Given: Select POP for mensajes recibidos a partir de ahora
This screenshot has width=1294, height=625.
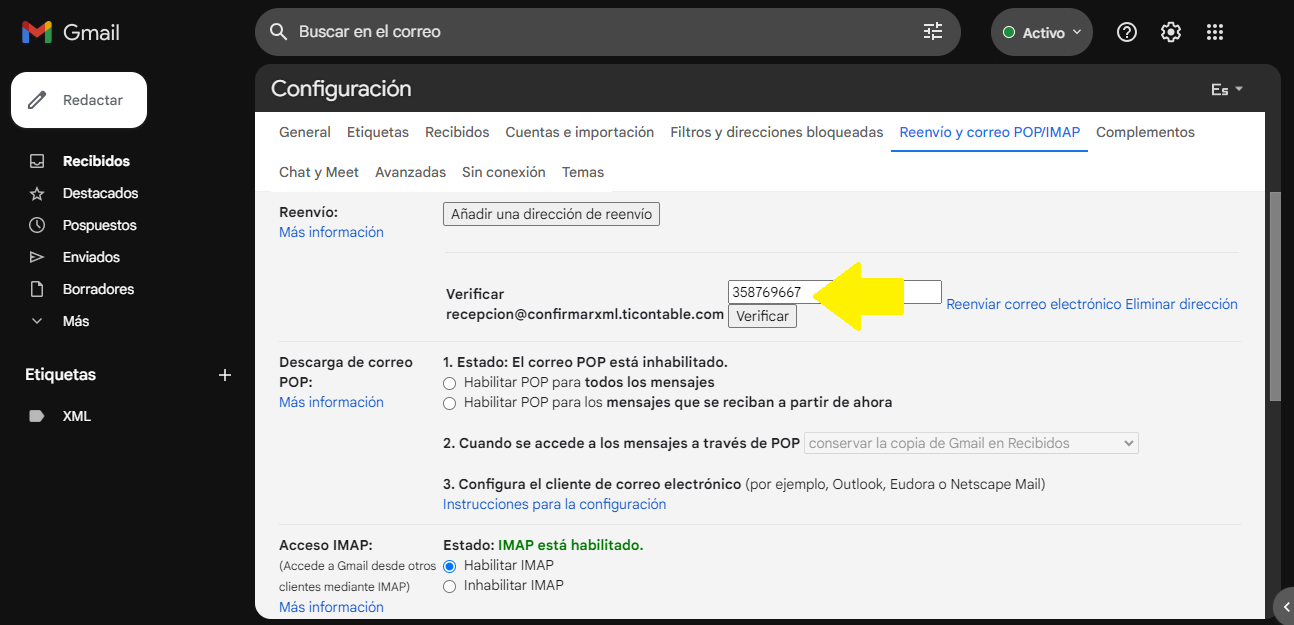Looking at the screenshot, I should 450,403.
